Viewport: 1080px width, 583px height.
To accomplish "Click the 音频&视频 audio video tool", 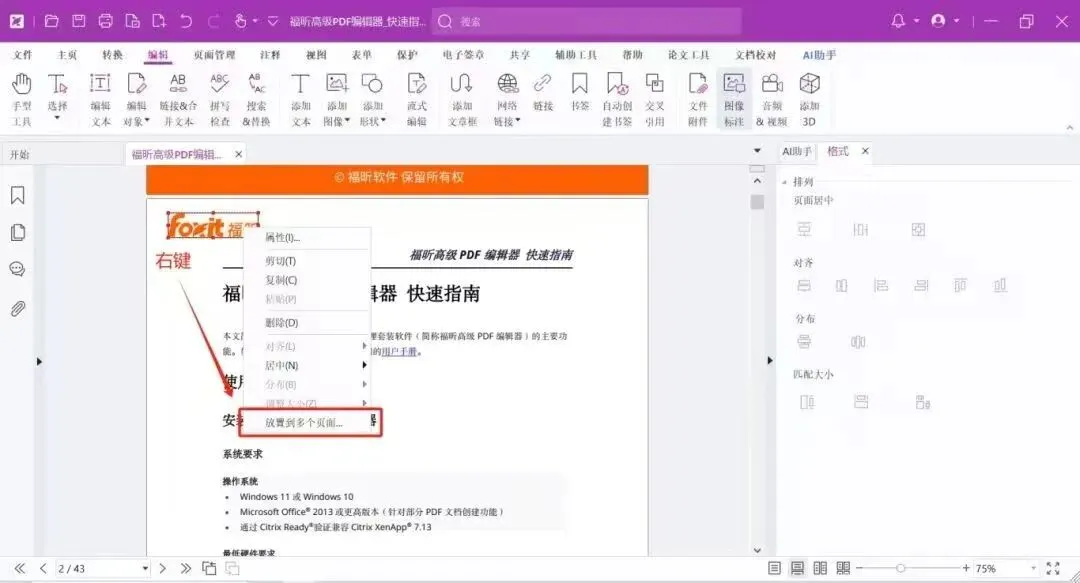I will click(x=772, y=99).
